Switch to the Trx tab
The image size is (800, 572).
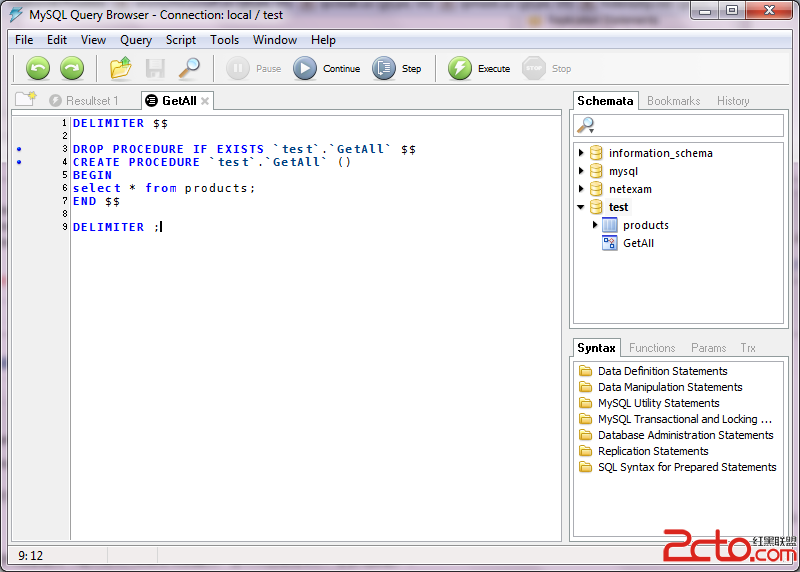747,347
